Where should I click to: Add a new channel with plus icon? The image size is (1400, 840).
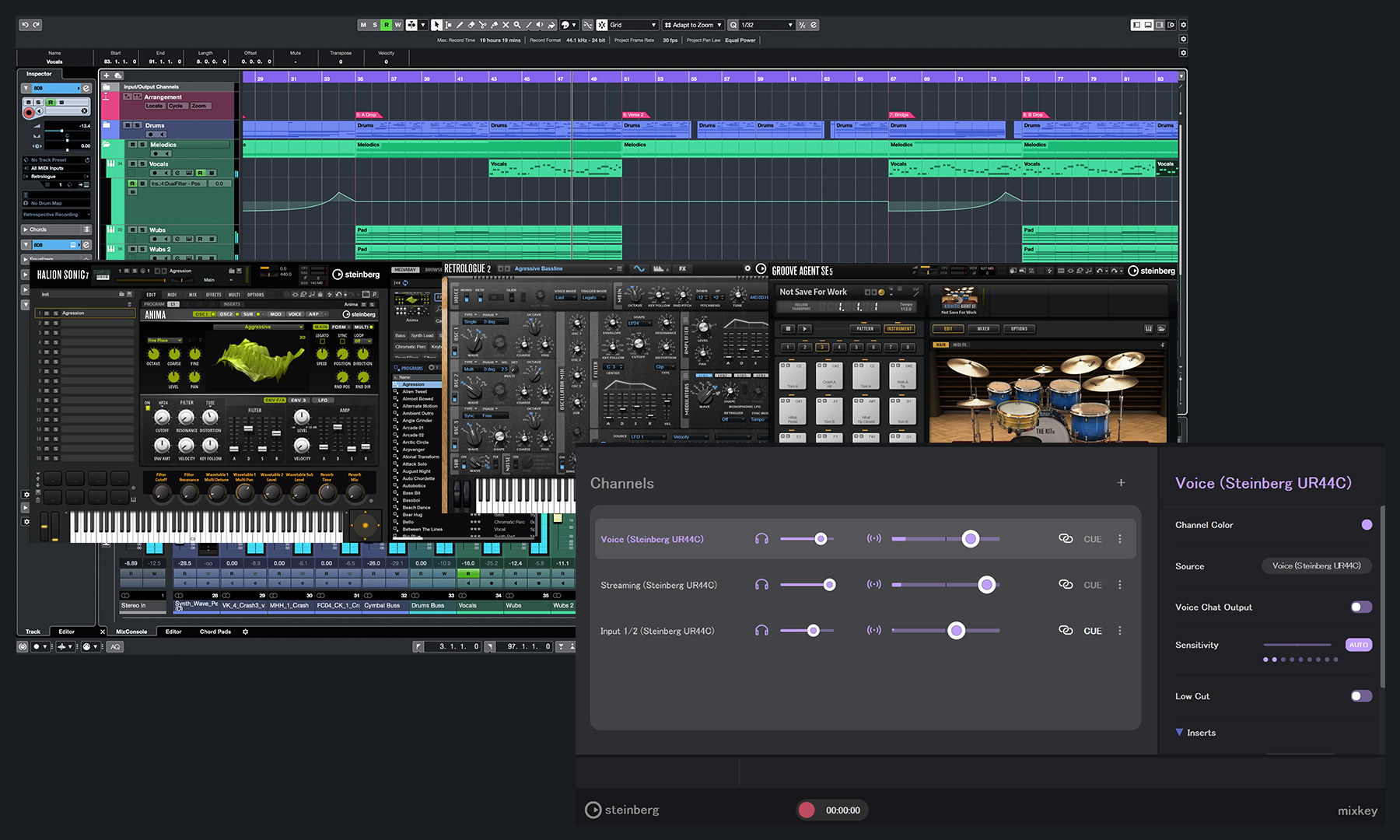1121,483
